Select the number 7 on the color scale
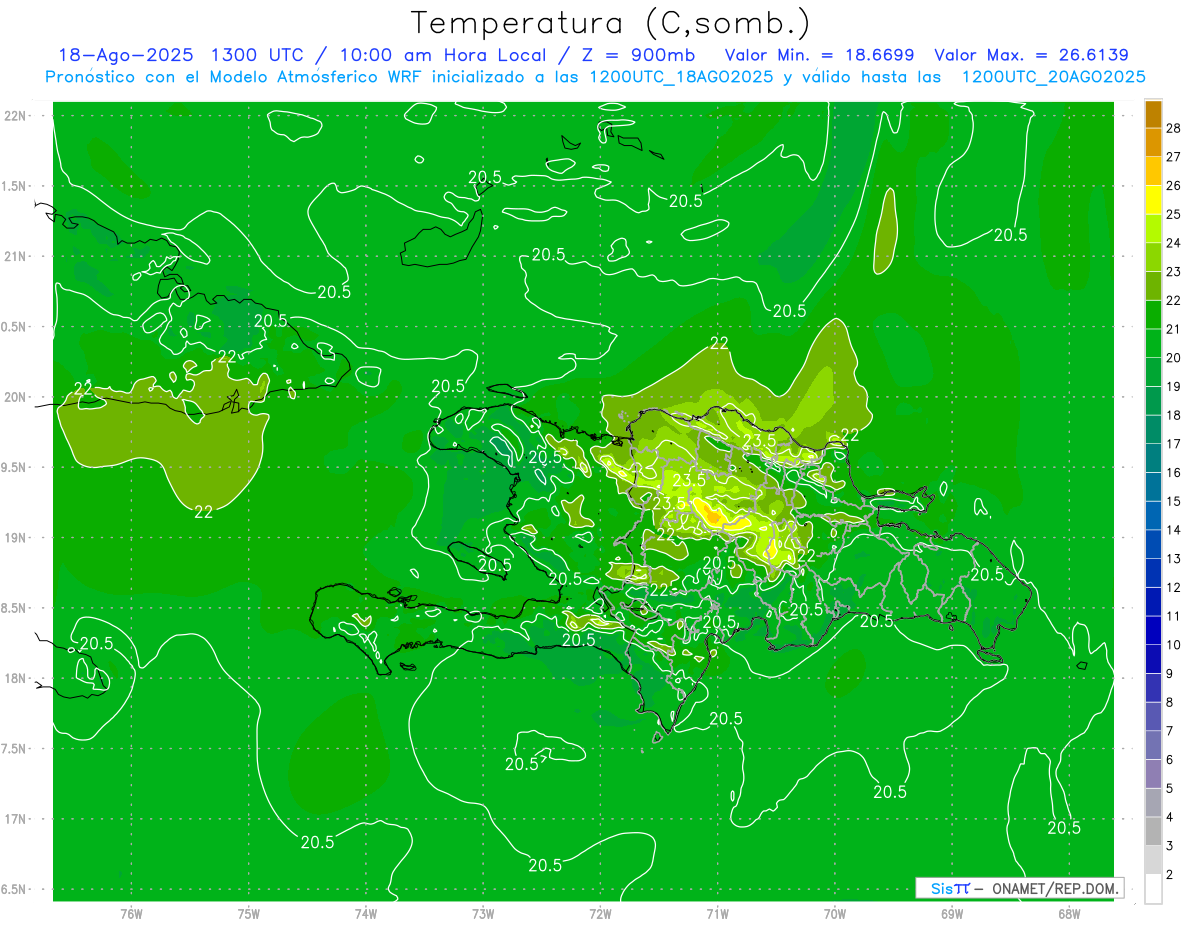The height and width of the screenshot is (927, 1200). [x=1170, y=732]
